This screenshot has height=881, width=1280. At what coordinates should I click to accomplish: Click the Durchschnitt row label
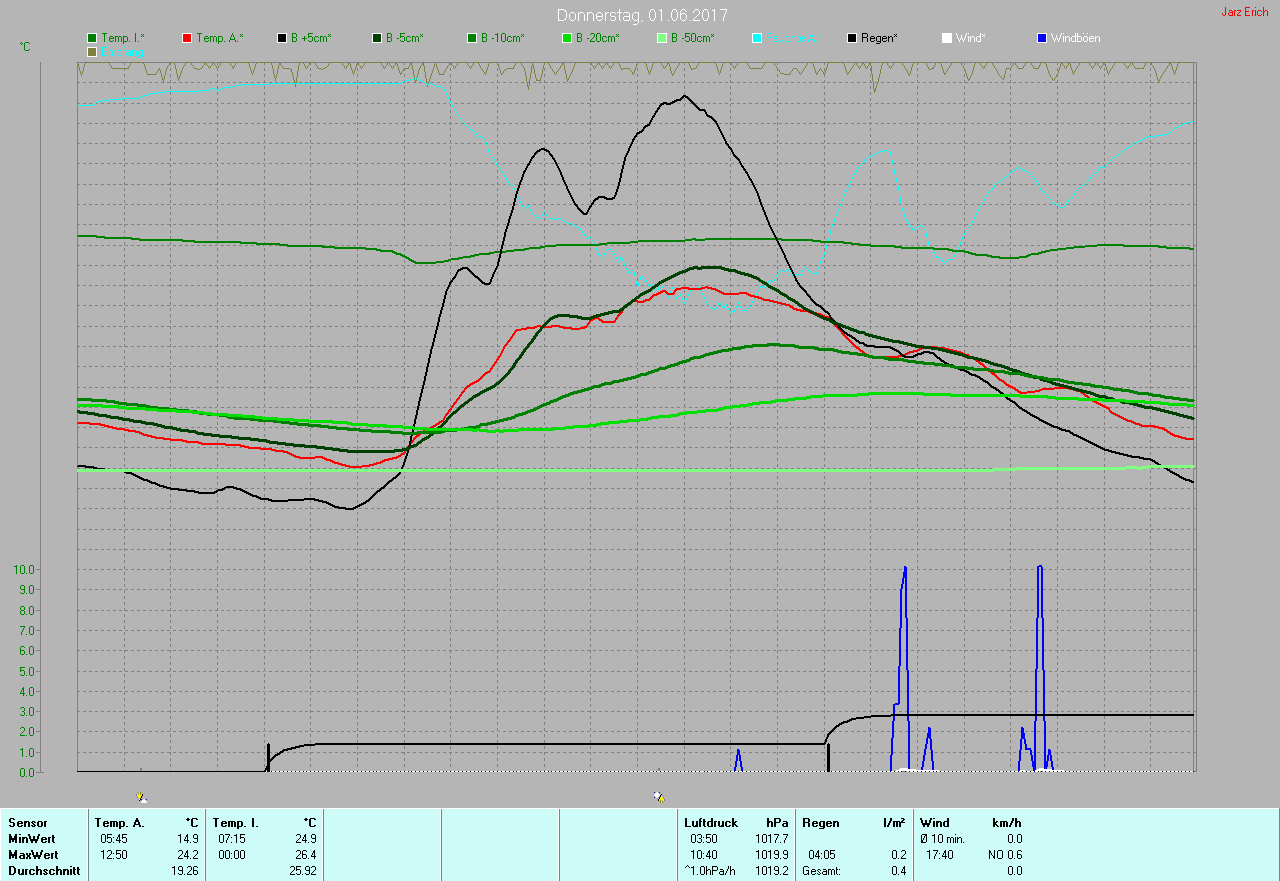tap(44, 871)
